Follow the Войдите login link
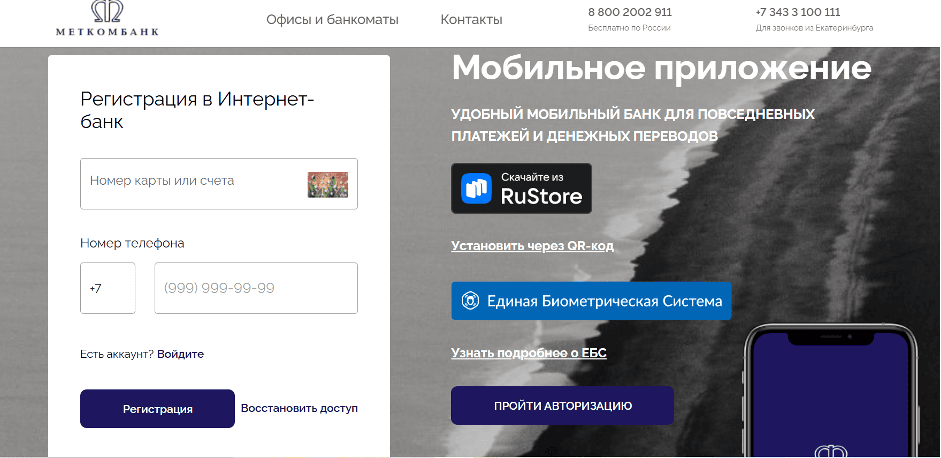This screenshot has width=941, height=458. tap(180, 354)
